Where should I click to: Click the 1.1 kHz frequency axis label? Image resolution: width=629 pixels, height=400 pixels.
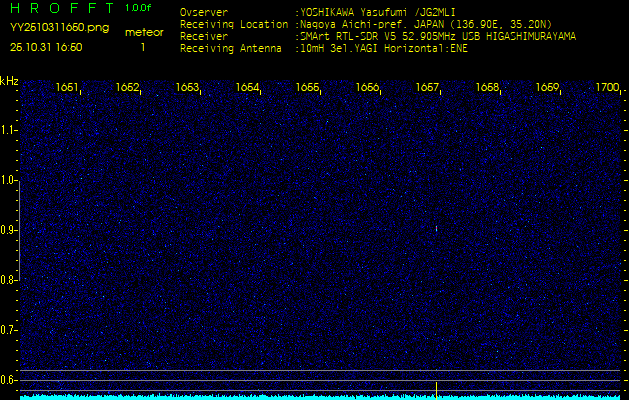tap(9, 130)
